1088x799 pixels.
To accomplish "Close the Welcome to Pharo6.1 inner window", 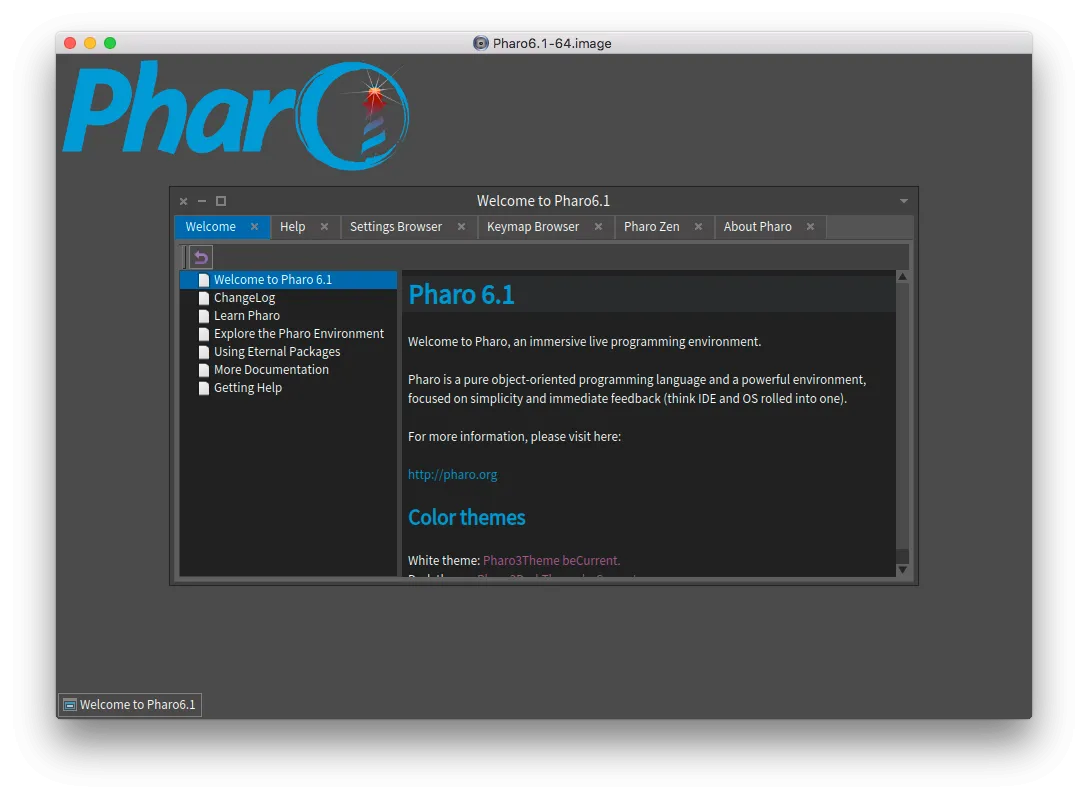I will point(183,201).
